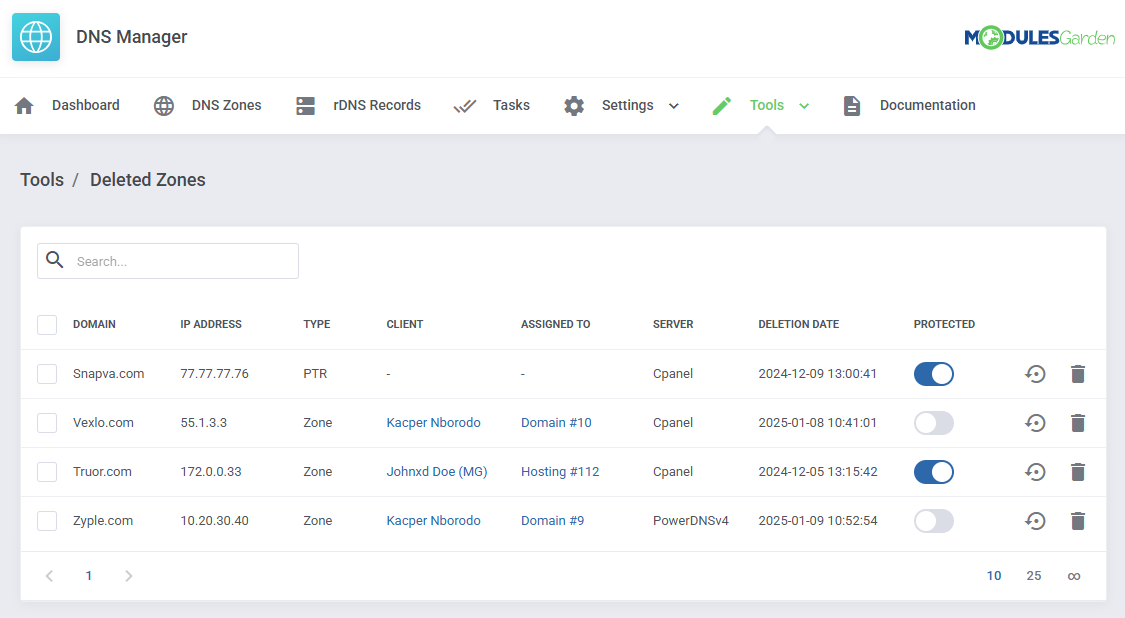Restore the Snapva.com zone

(1035, 374)
